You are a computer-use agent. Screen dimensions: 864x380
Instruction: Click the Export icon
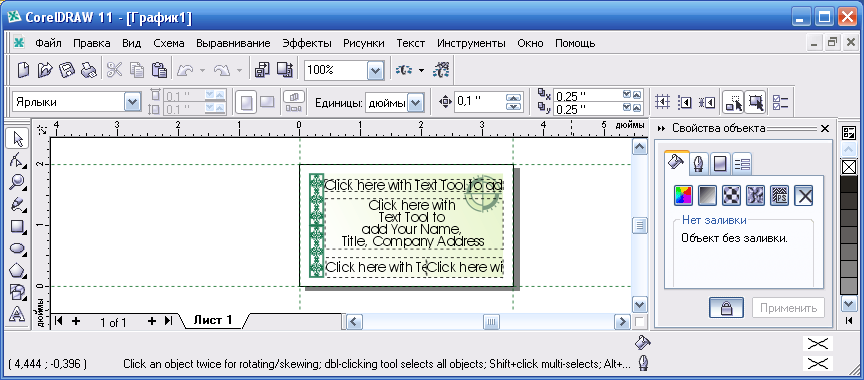pyautogui.click(x=284, y=70)
